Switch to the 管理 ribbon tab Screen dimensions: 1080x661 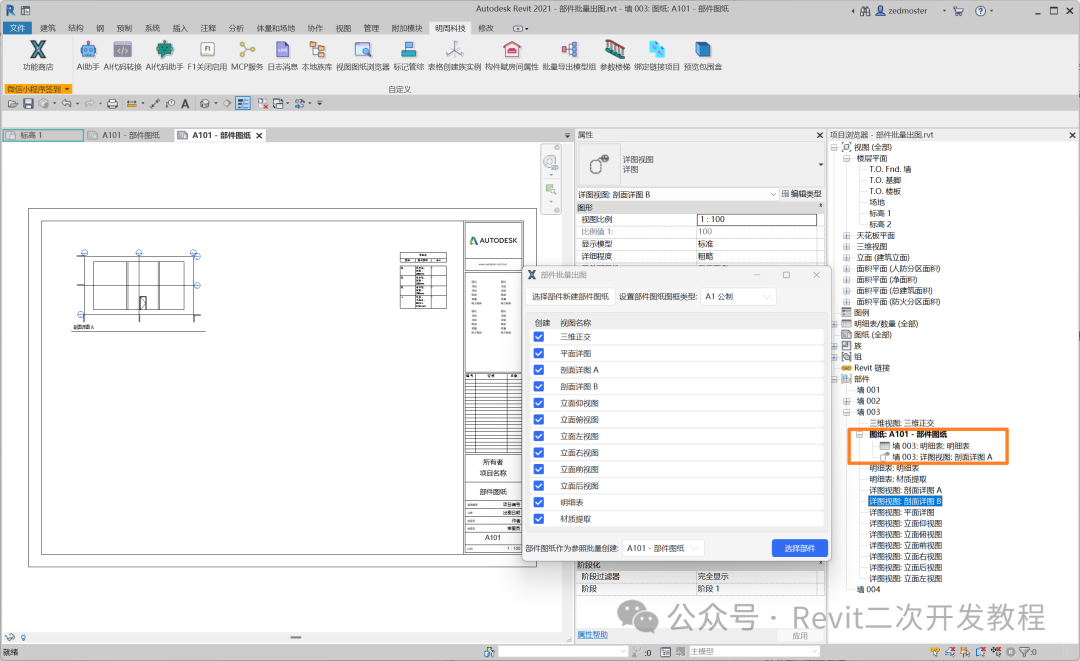pyautogui.click(x=371, y=28)
